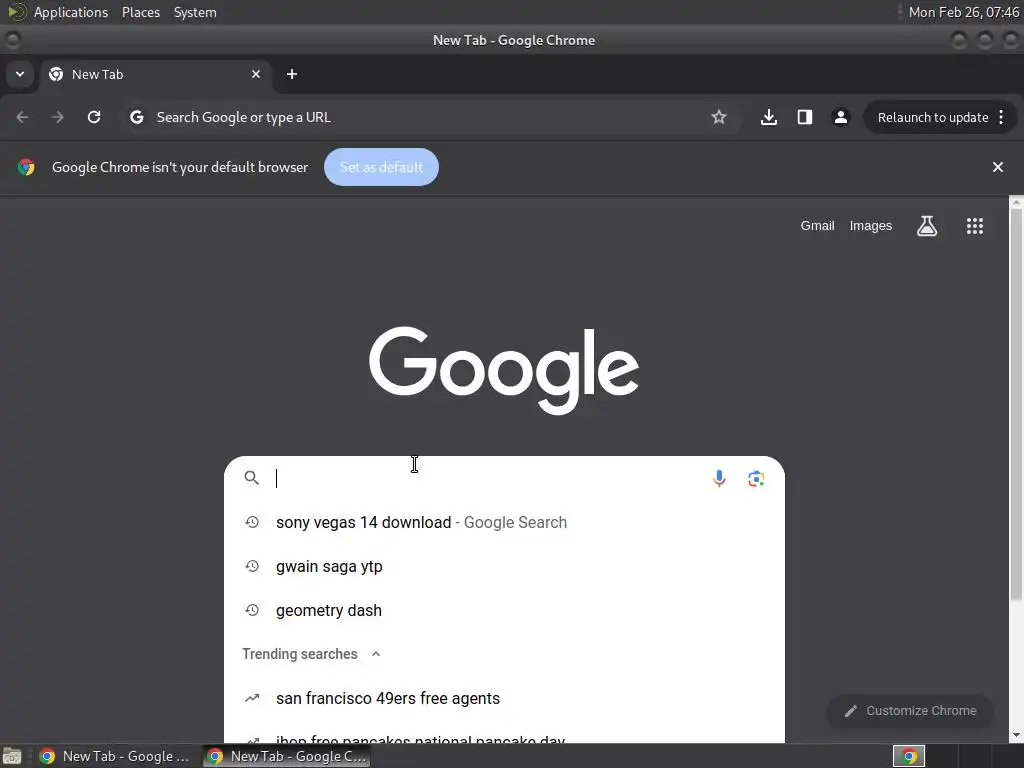Viewport: 1024px width, 768px height.
Task: Click Customize Chrome button
Action: [x=910, y=711]
